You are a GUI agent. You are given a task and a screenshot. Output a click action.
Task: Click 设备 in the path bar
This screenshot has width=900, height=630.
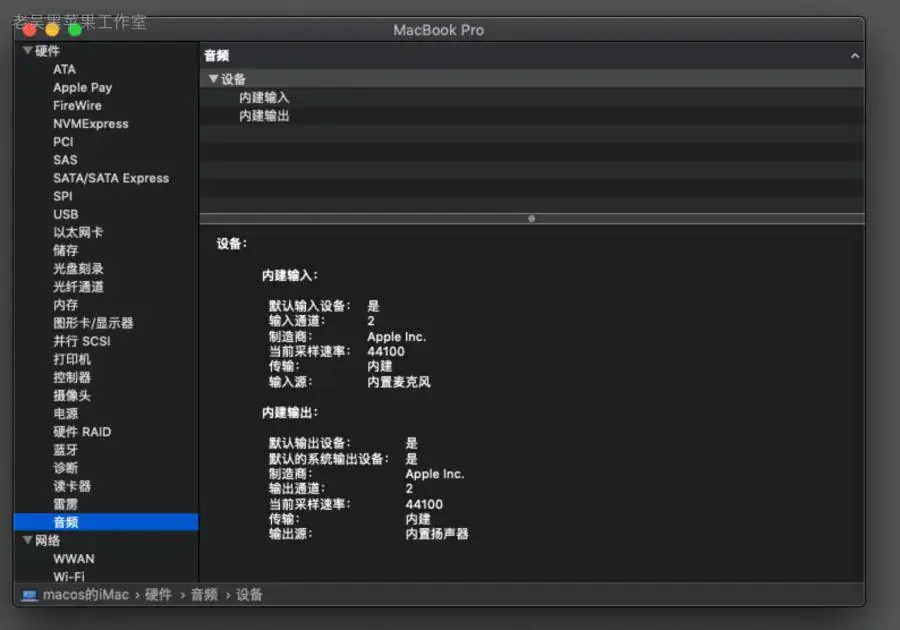249,595
